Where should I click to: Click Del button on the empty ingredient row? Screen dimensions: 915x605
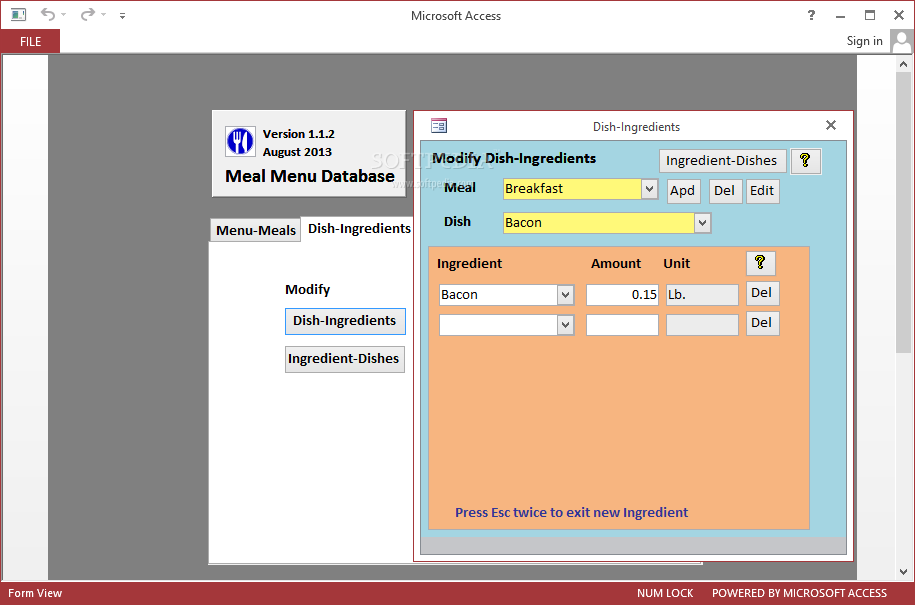[763, 324]
